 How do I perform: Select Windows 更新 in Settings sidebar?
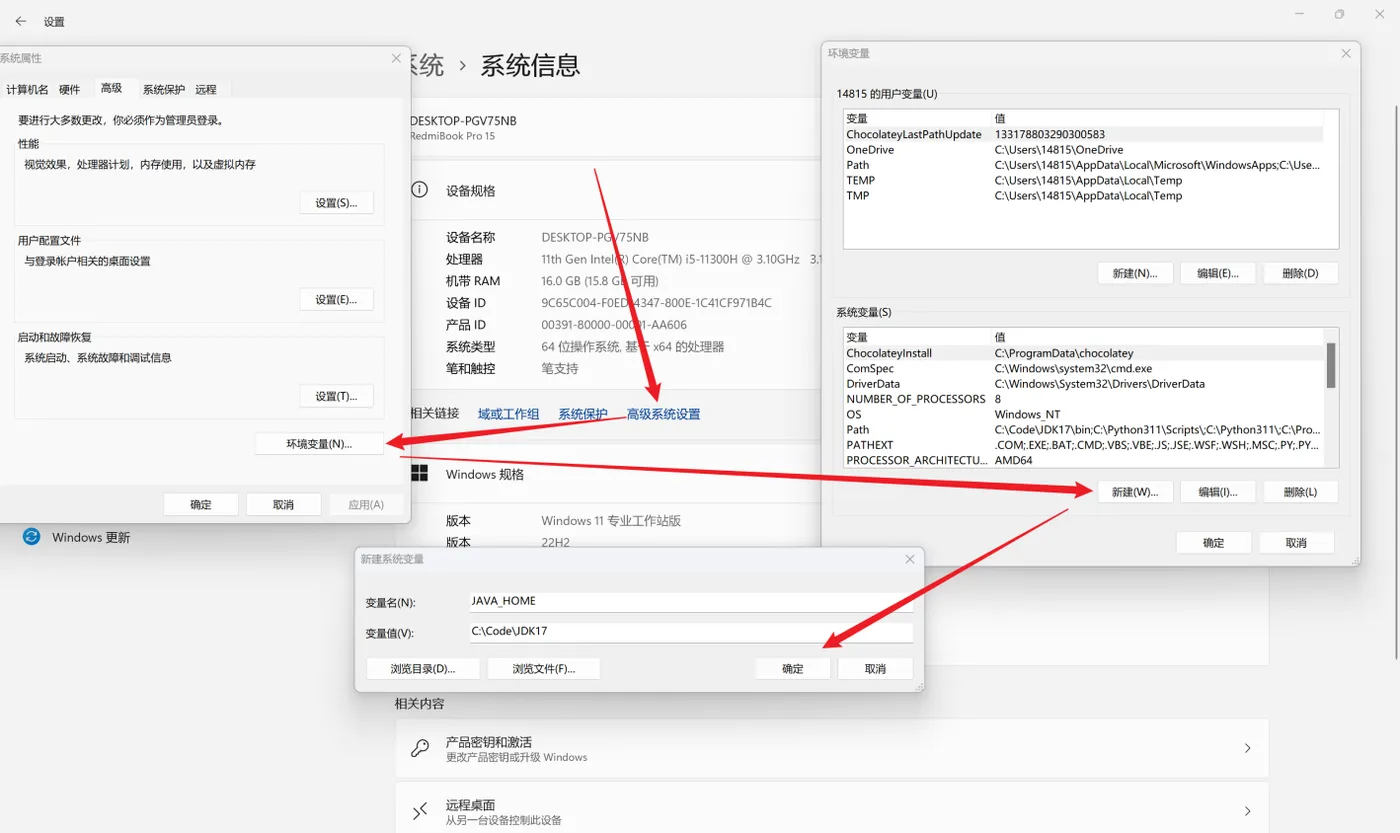click(x=91, y=537)
